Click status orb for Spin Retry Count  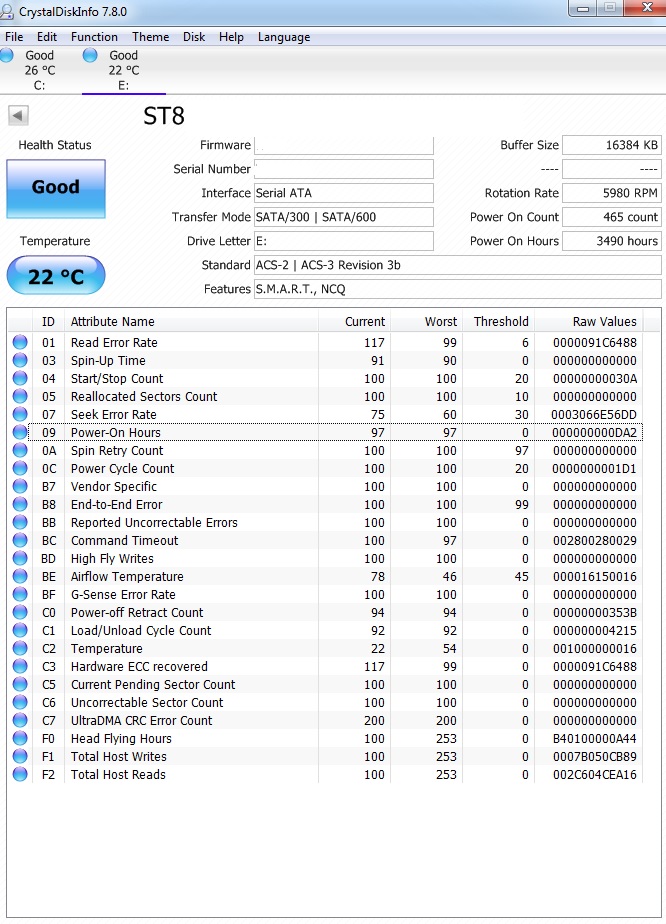[20, 450]
